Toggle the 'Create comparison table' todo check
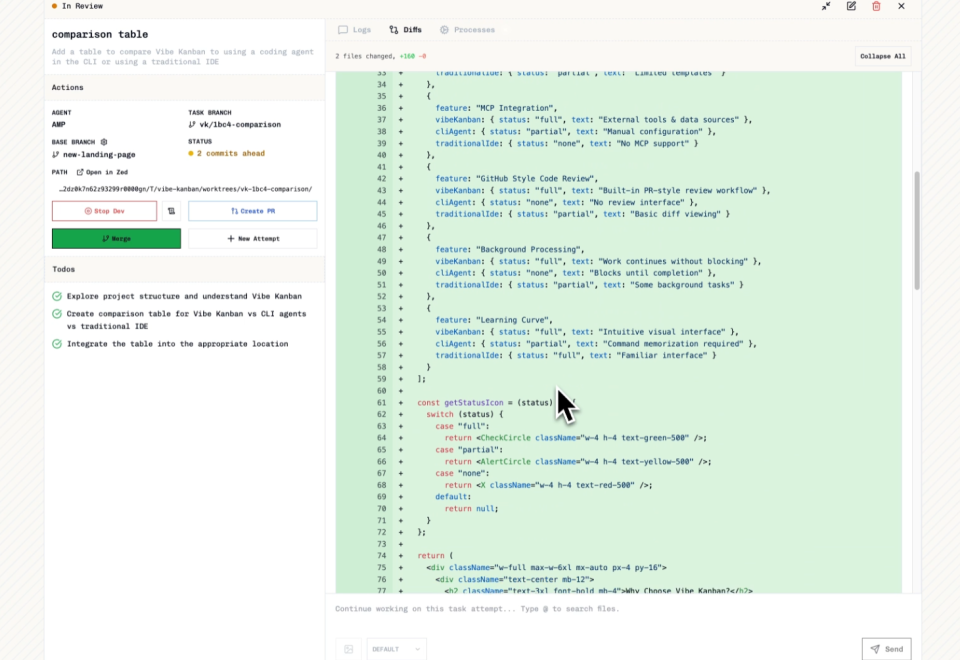This screenshot has height=660, width=960. pyautogui.click(x=57, y=314)
